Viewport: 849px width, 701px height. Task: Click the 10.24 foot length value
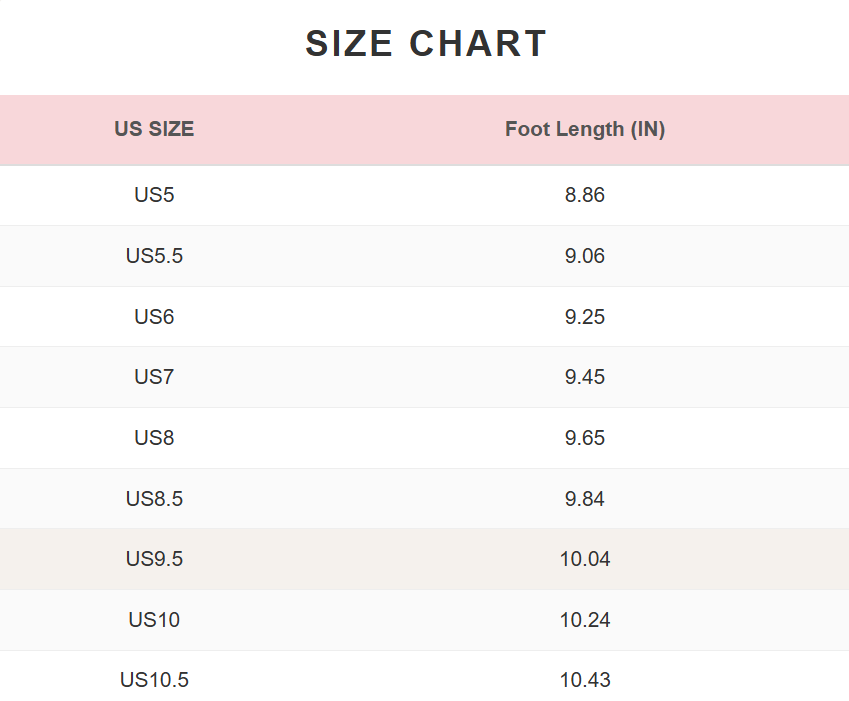pos(585,620)
